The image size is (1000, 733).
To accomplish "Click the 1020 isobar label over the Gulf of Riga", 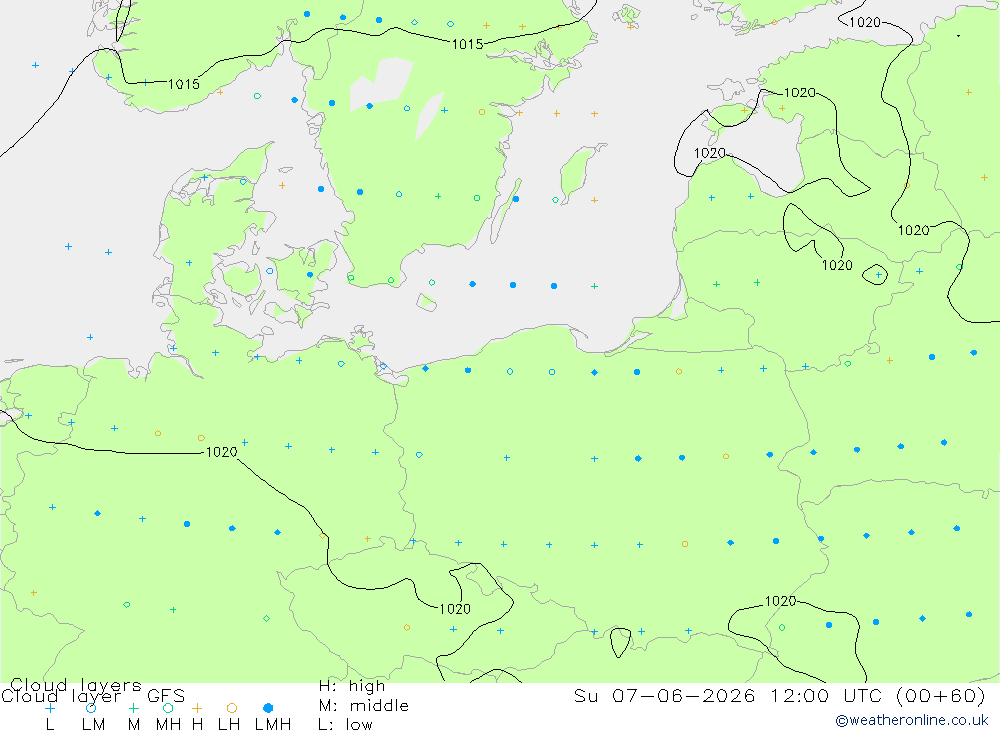I will click(709, 153).
